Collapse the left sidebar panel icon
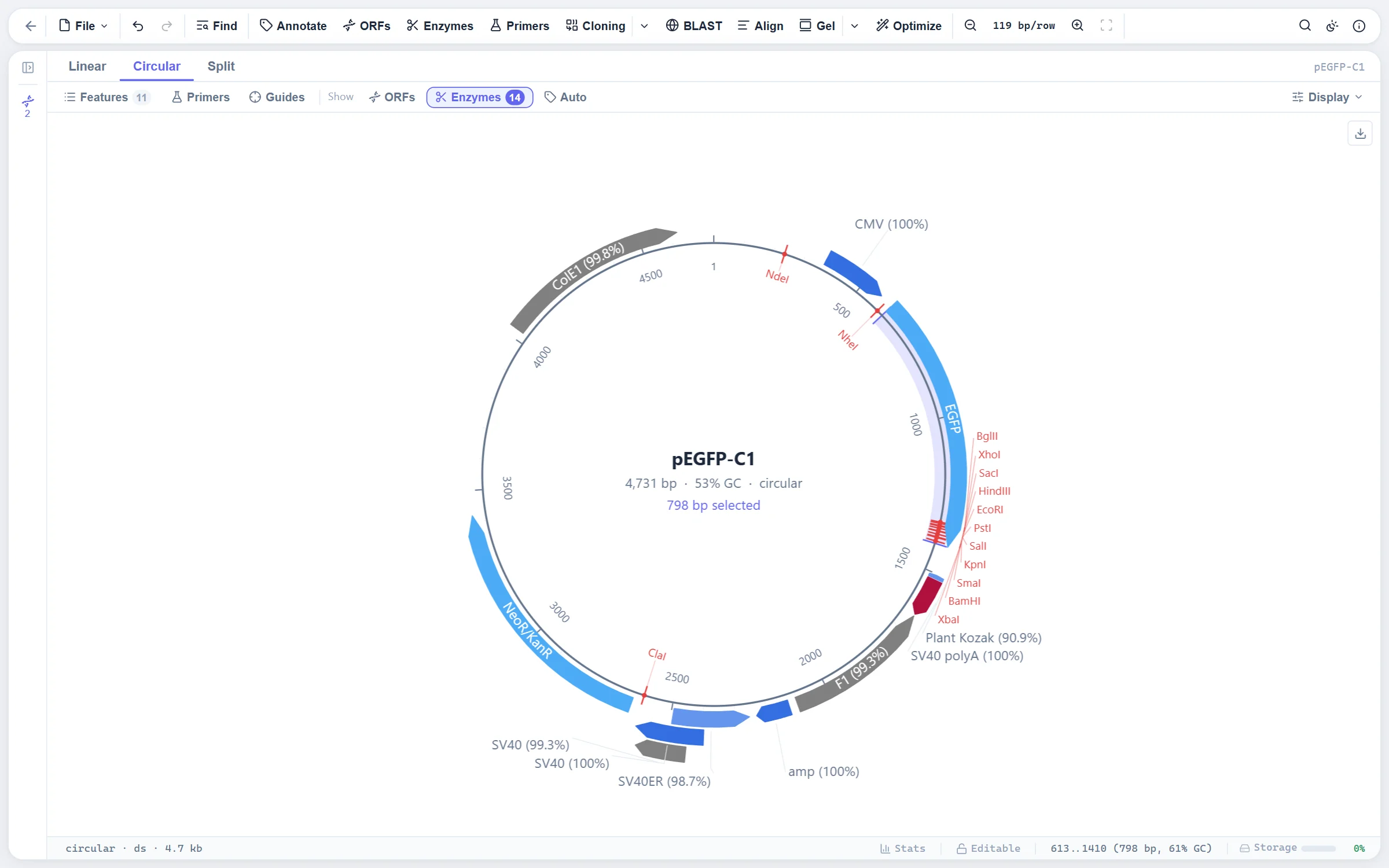Viewport: 1389px width, 868px height. click(x=28, y=68)
